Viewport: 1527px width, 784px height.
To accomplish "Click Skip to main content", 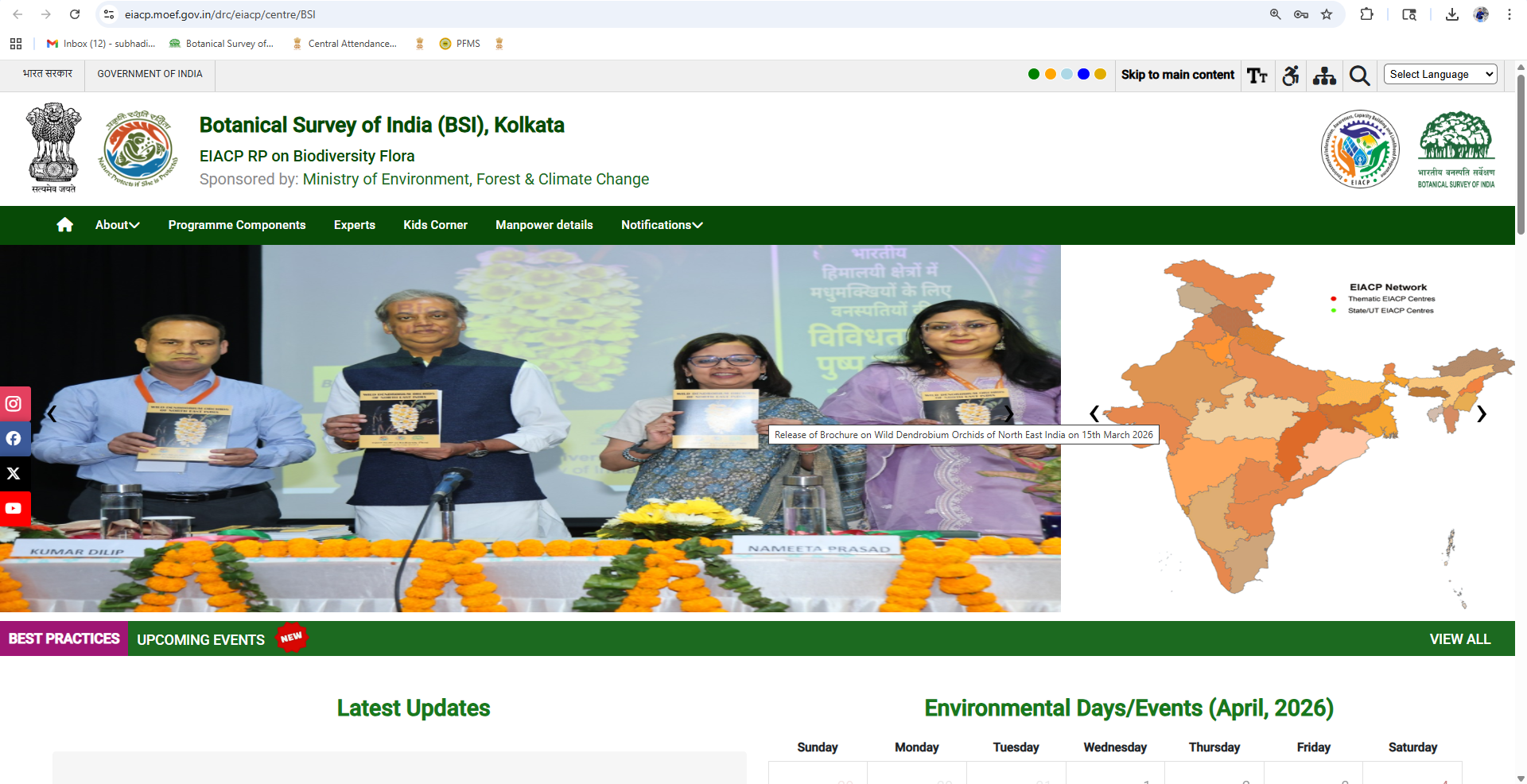I will click(1177, 75).
